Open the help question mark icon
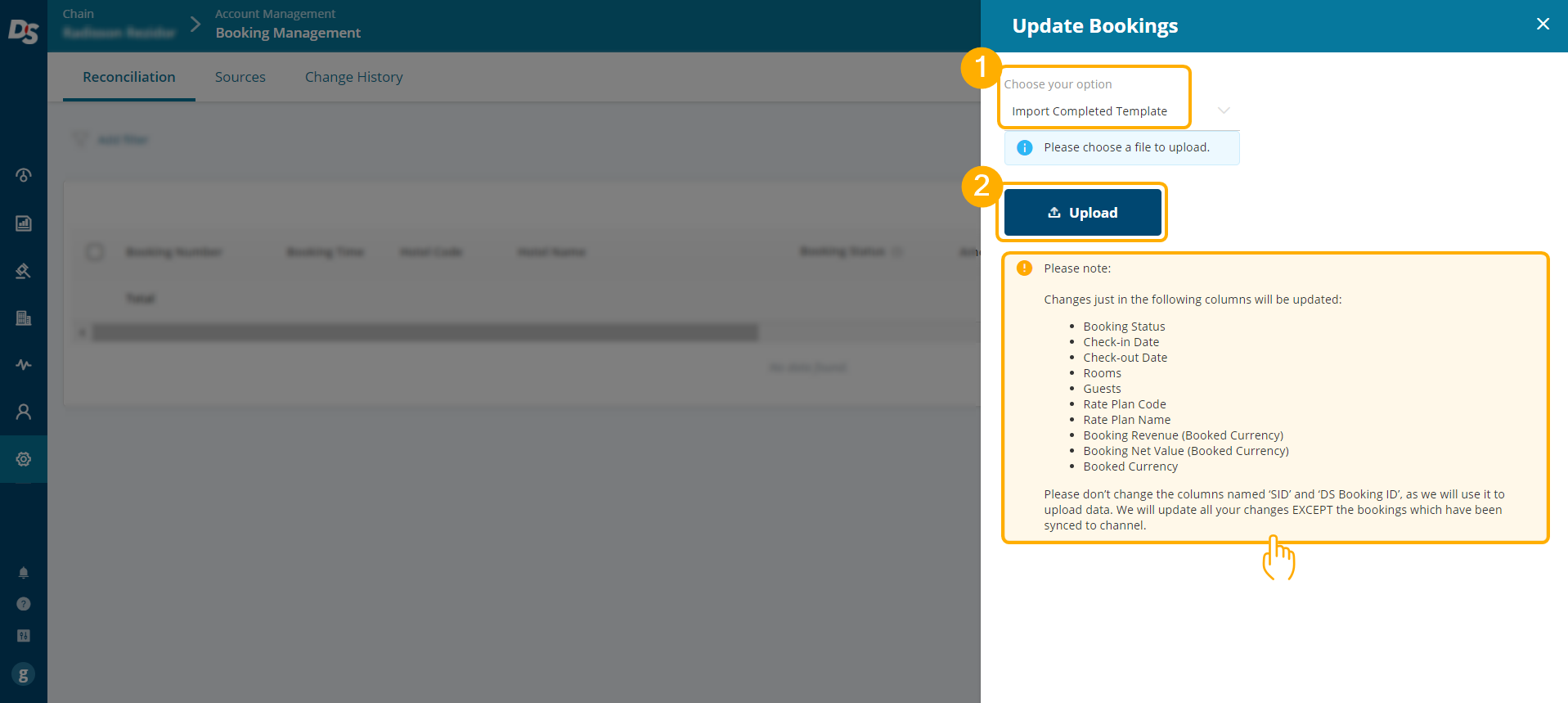The width and height of the screenshot is (1568, 703). [24, 604]
